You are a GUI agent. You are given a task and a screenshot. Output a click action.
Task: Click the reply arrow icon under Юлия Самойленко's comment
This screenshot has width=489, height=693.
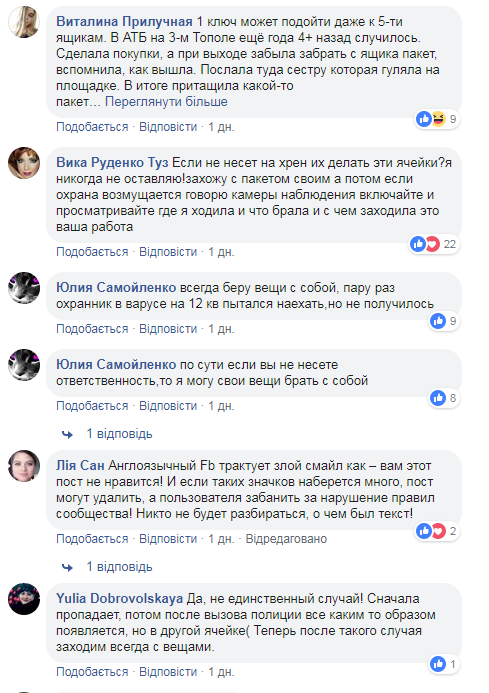pyautogui.click(x=68, y=434)
